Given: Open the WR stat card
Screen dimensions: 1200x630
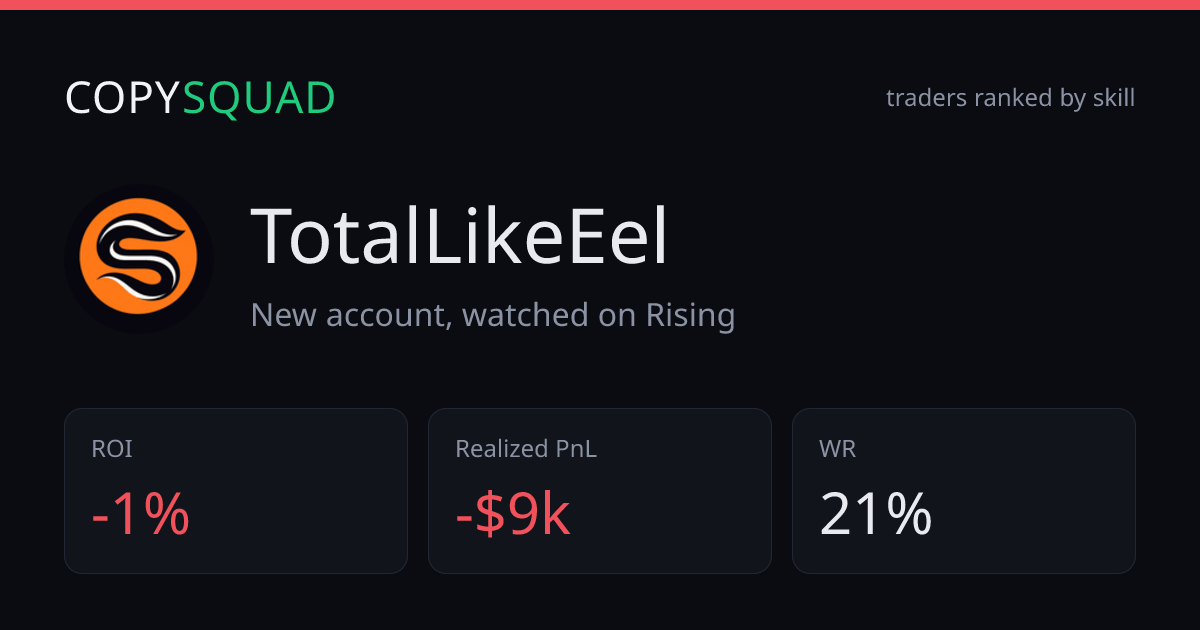Looking at the screenshot, I should click(964, 491).
